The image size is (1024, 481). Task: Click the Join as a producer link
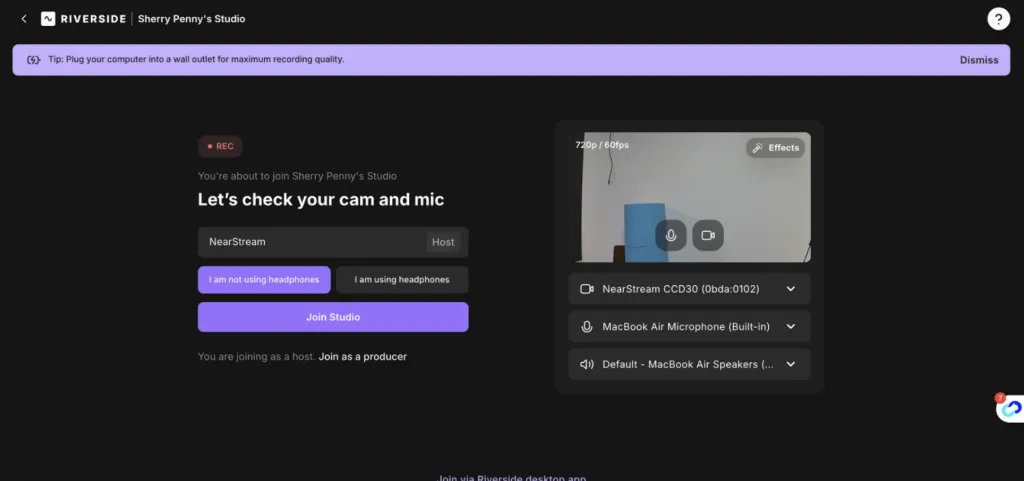point(362,357)
